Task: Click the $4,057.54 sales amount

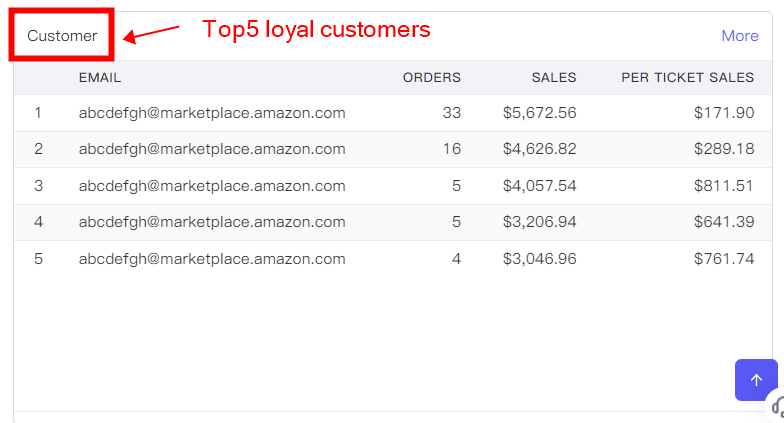Action: click(x=540, y=186)
